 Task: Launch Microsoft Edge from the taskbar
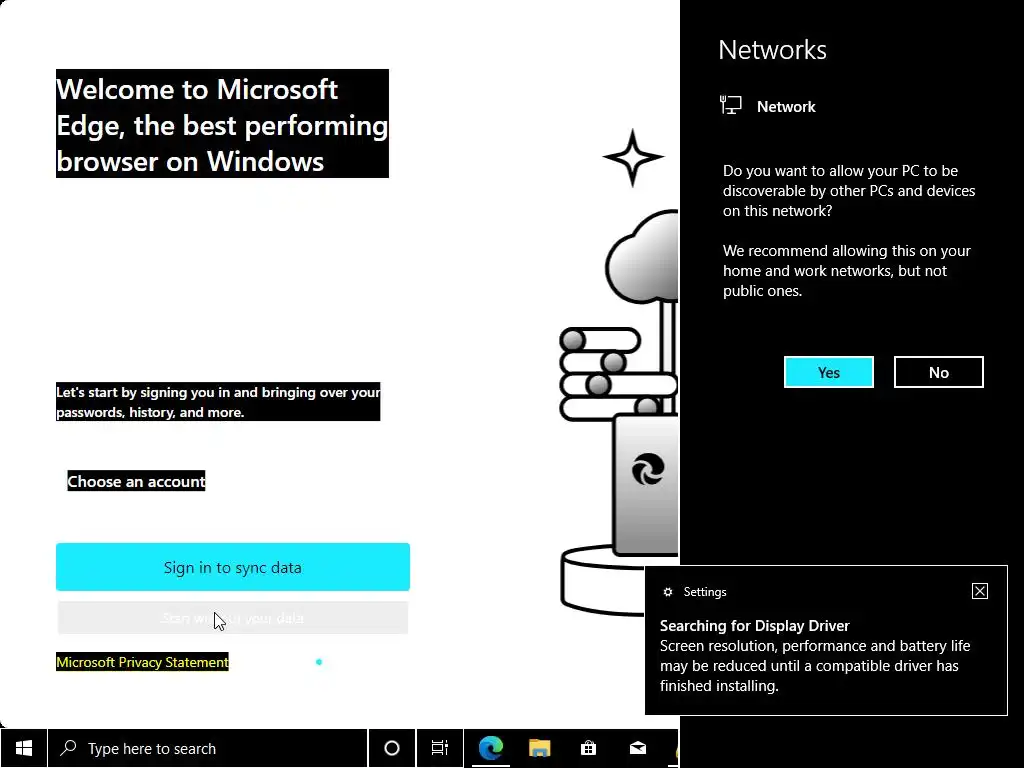[x=490, y=748]
